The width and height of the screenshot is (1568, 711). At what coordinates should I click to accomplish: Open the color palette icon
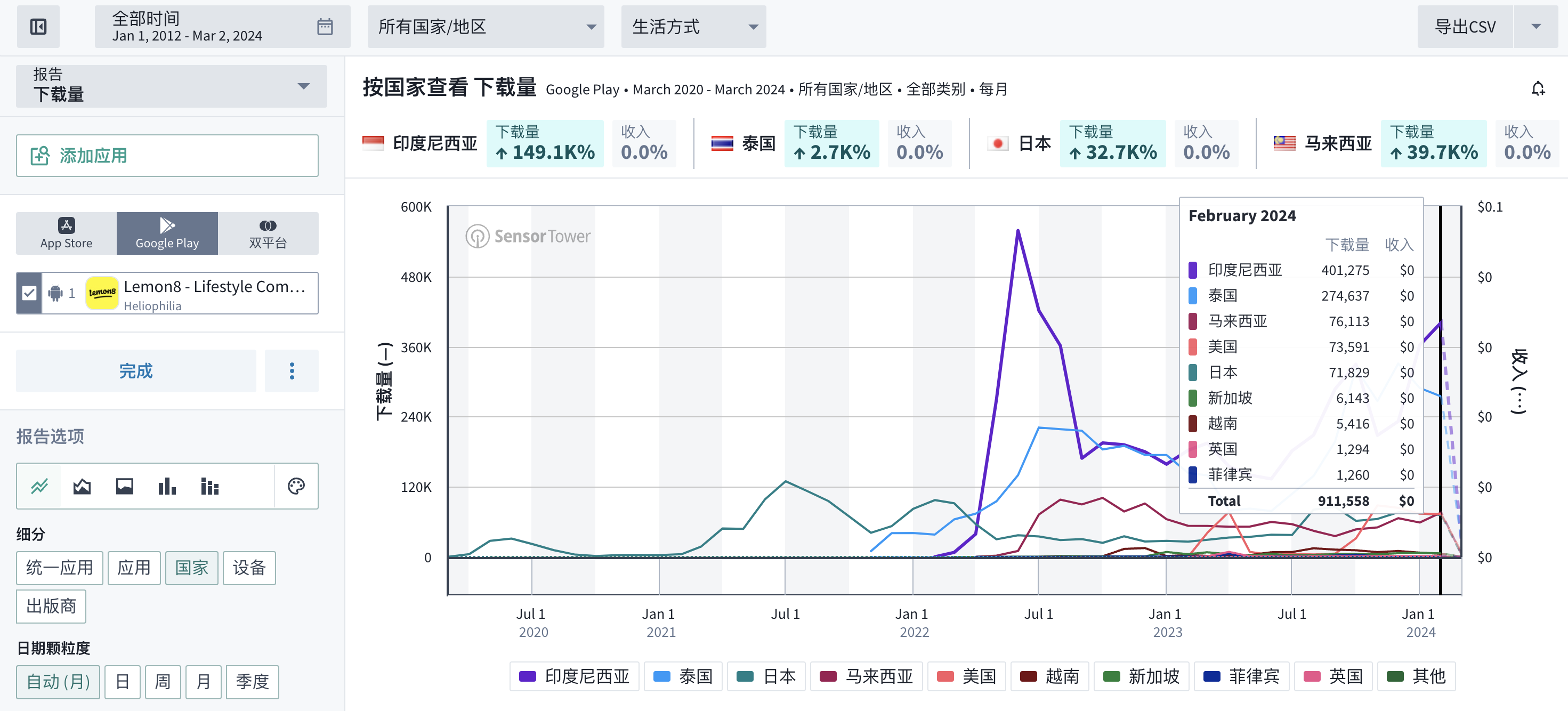(296, 486)
